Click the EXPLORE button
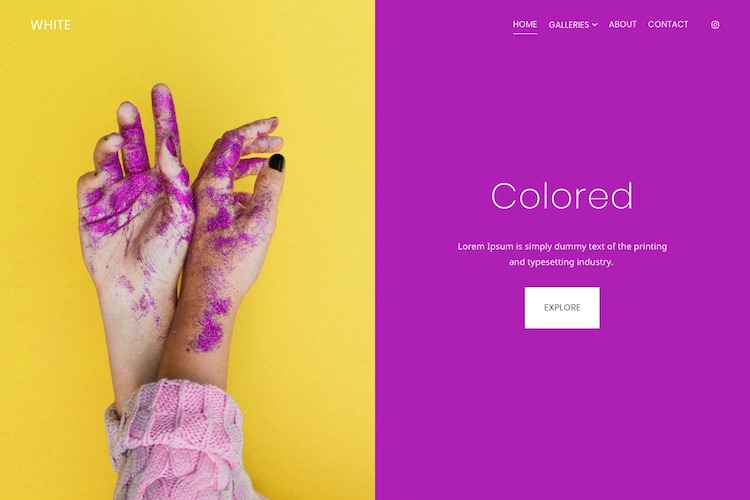 point(562,308)
